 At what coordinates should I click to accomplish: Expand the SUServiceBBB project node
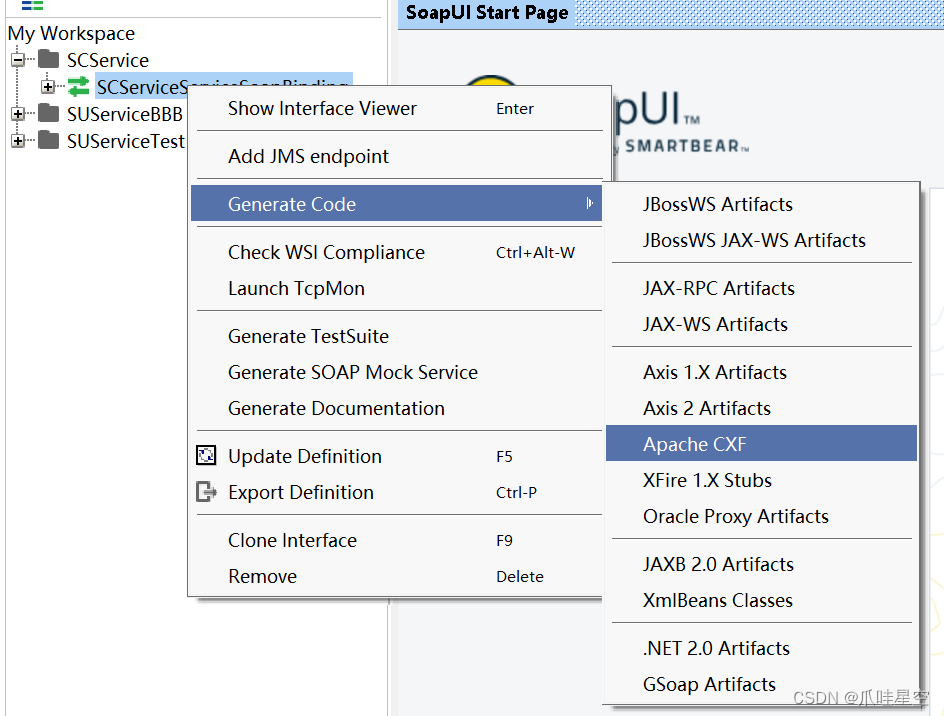click(x=18, y=113)
